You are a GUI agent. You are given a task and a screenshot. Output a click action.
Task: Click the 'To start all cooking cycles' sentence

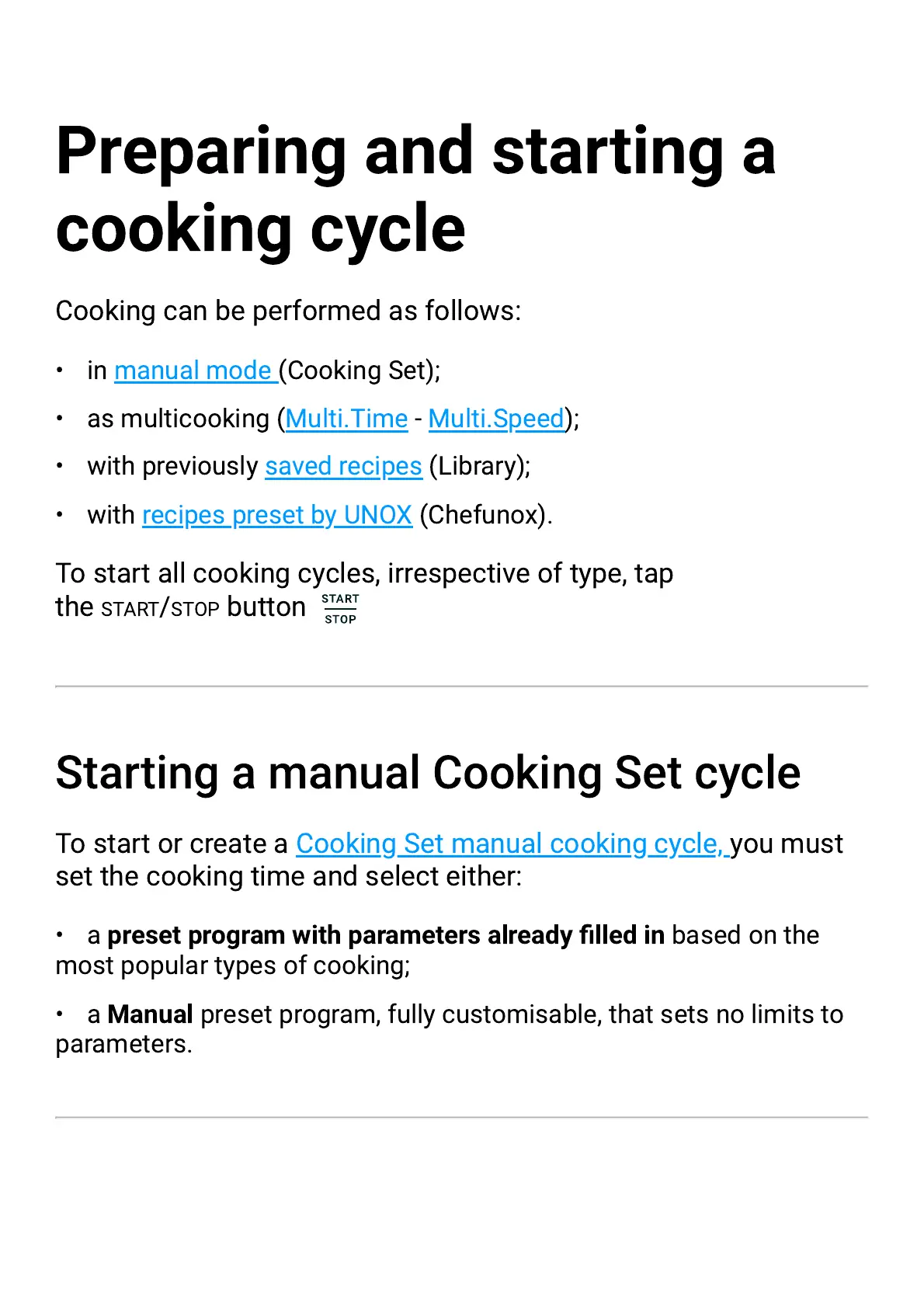coord(364,573)
